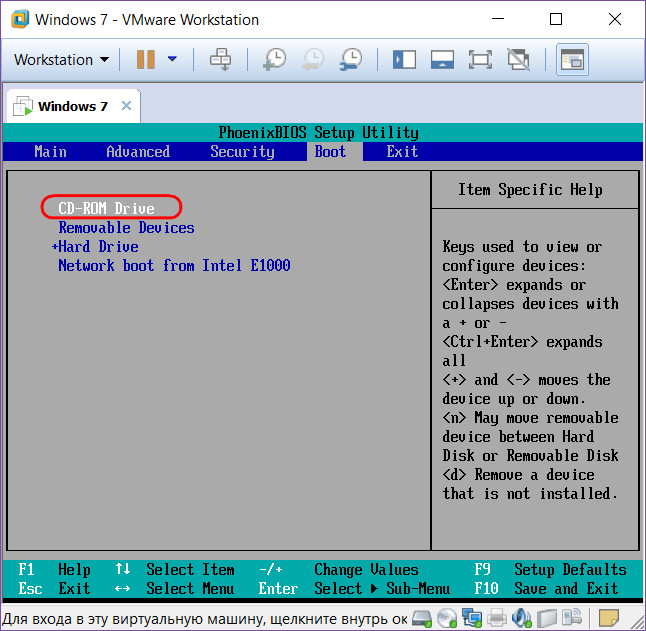
Task: Click the Boot BIOS menu
Action: (330, 152)
